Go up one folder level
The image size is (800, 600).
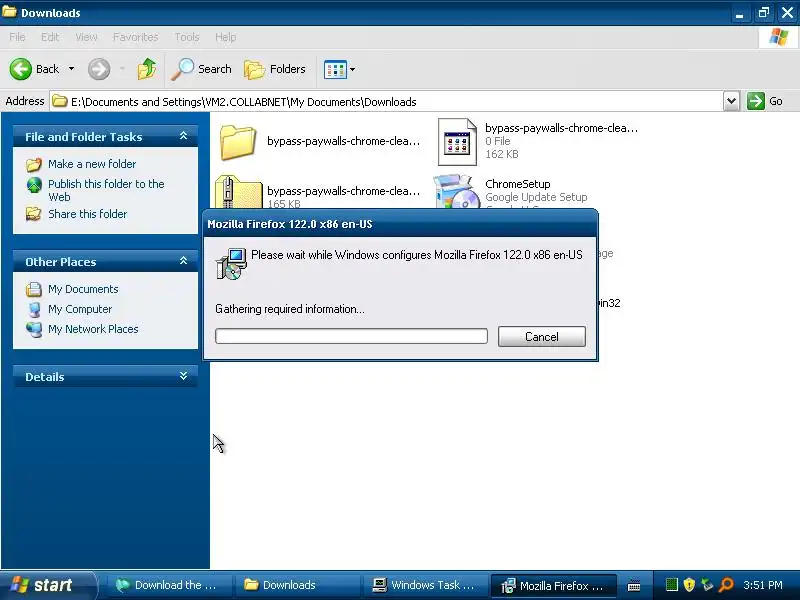click(x=147, y=69)
